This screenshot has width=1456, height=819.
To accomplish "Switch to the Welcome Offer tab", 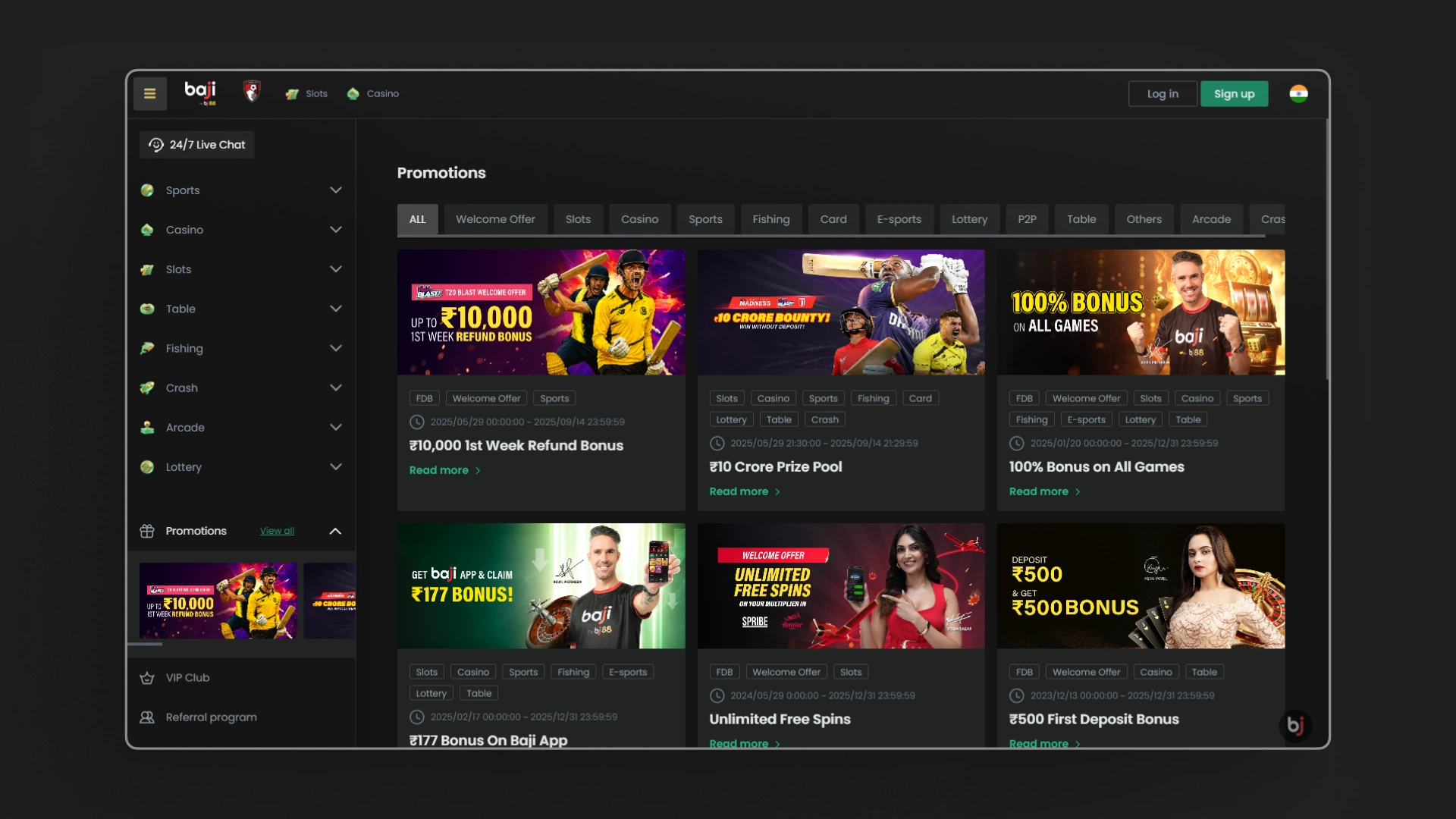I will pos(495,219).
